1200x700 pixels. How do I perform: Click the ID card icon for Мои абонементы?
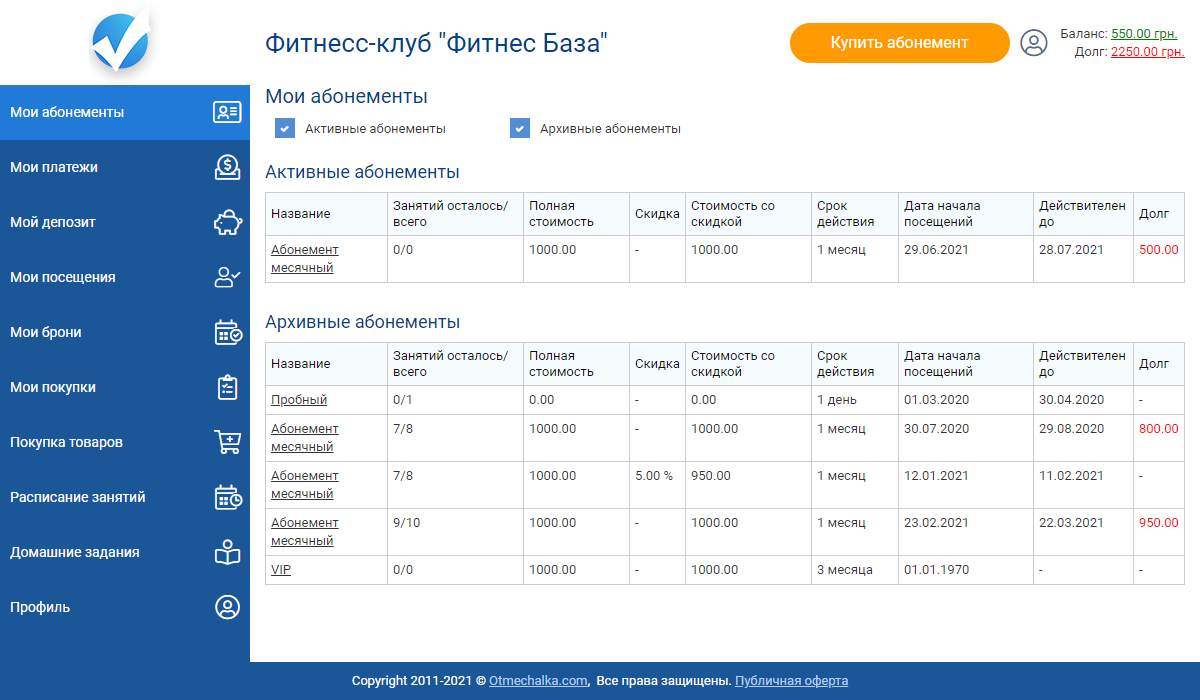click(x=227, y=112)
